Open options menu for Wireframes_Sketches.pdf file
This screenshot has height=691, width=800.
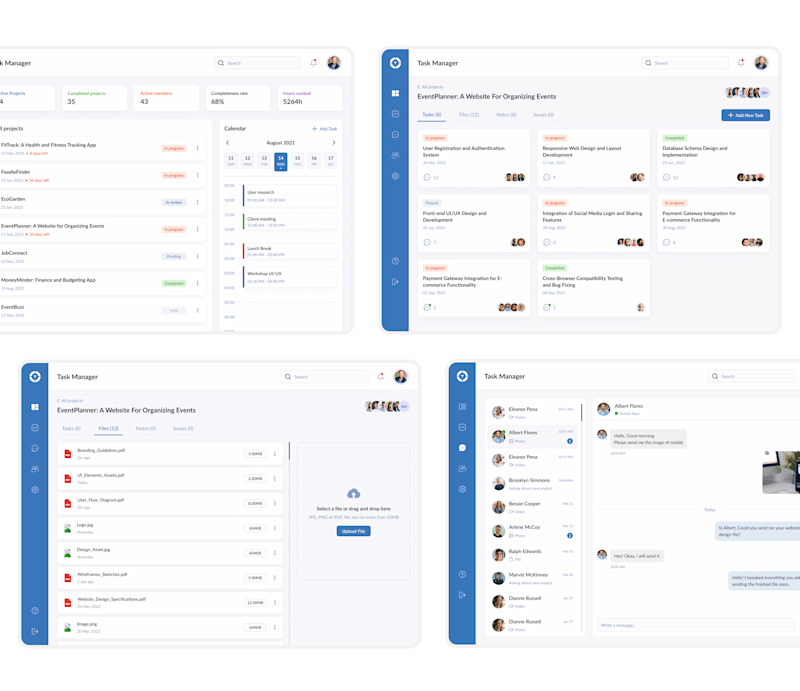[x=274, y=578]
